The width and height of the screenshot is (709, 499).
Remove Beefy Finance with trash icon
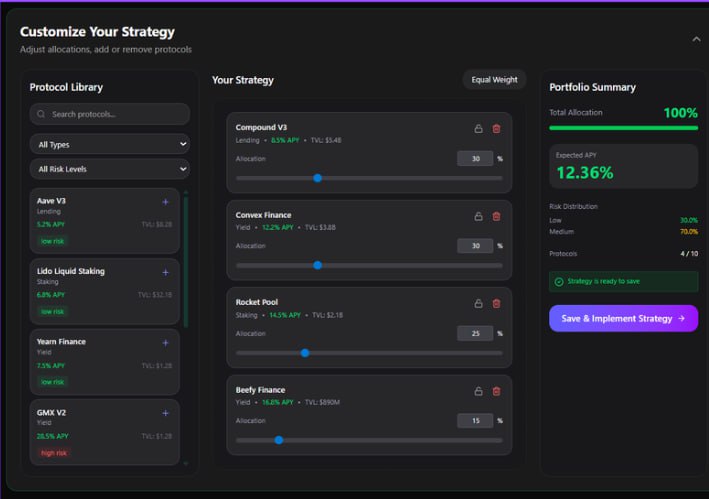tap(496, 391)
